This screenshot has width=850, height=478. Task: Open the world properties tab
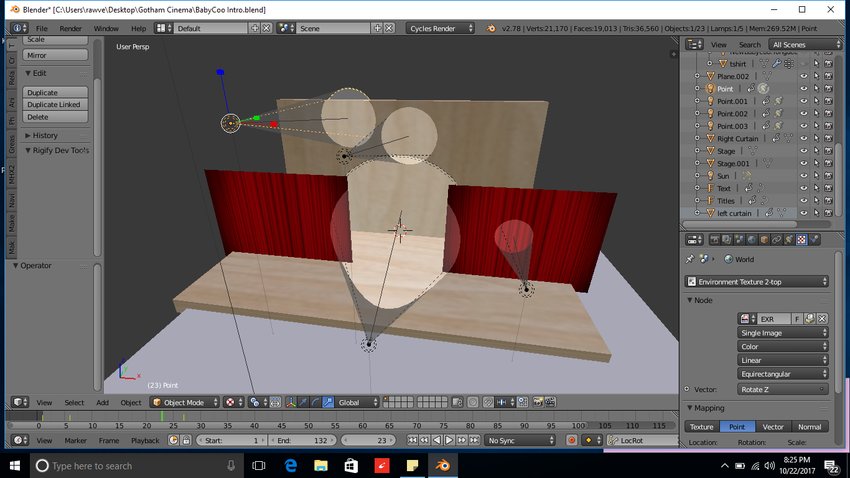[x=751, y=240]
